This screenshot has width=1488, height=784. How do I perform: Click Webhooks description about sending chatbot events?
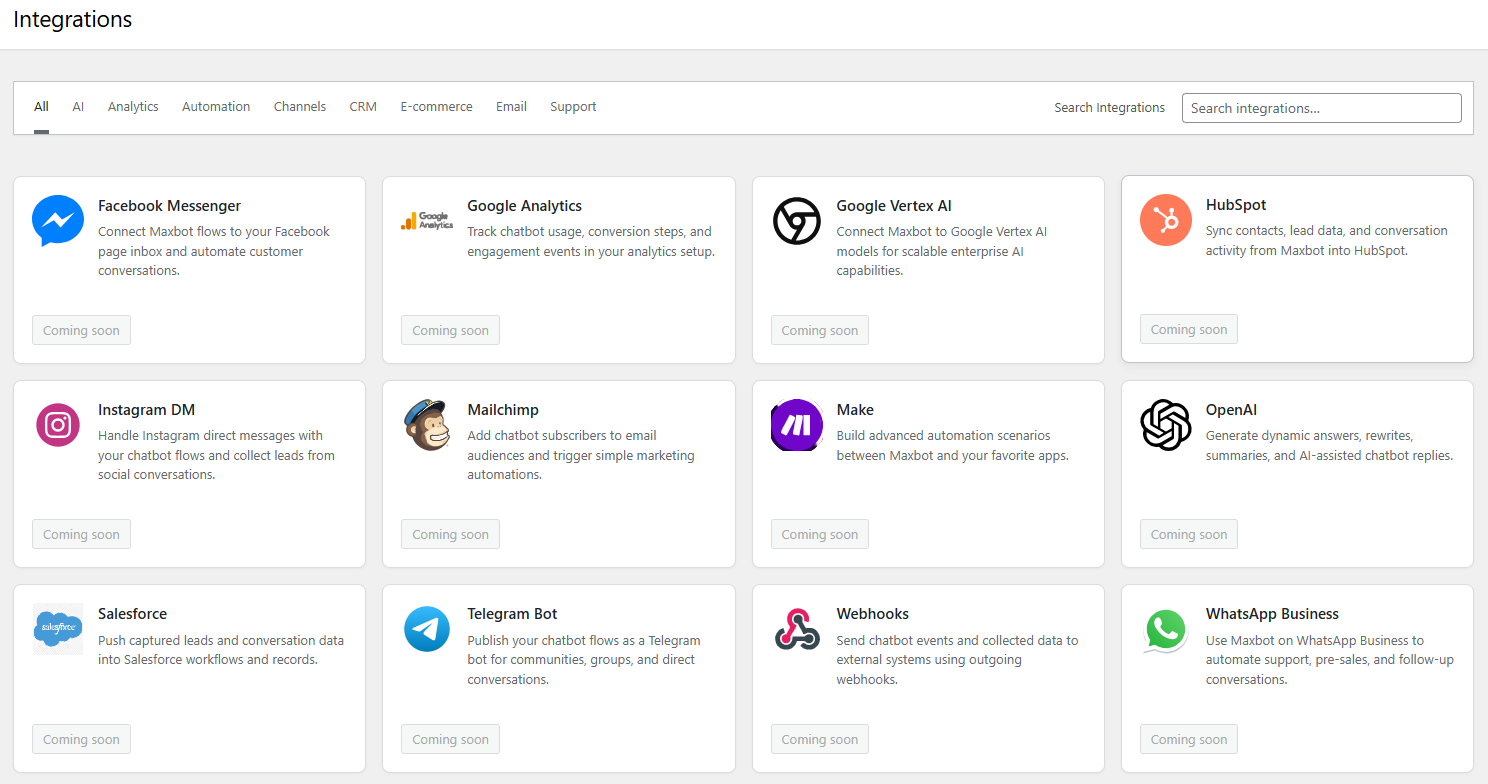[x=958, y=660]
